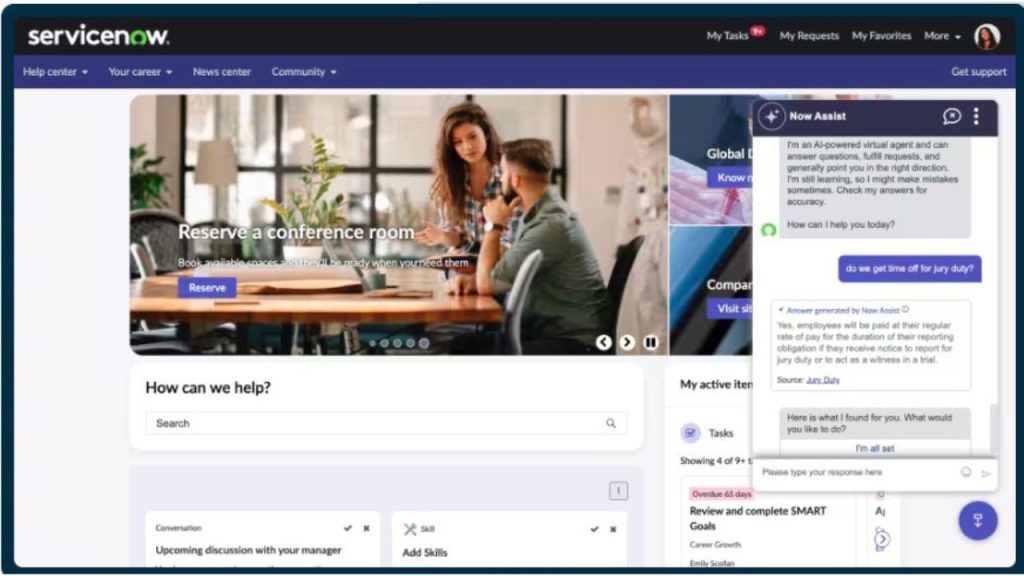Click the How can we help search field
1024x576 pixels.
(386, 423)
